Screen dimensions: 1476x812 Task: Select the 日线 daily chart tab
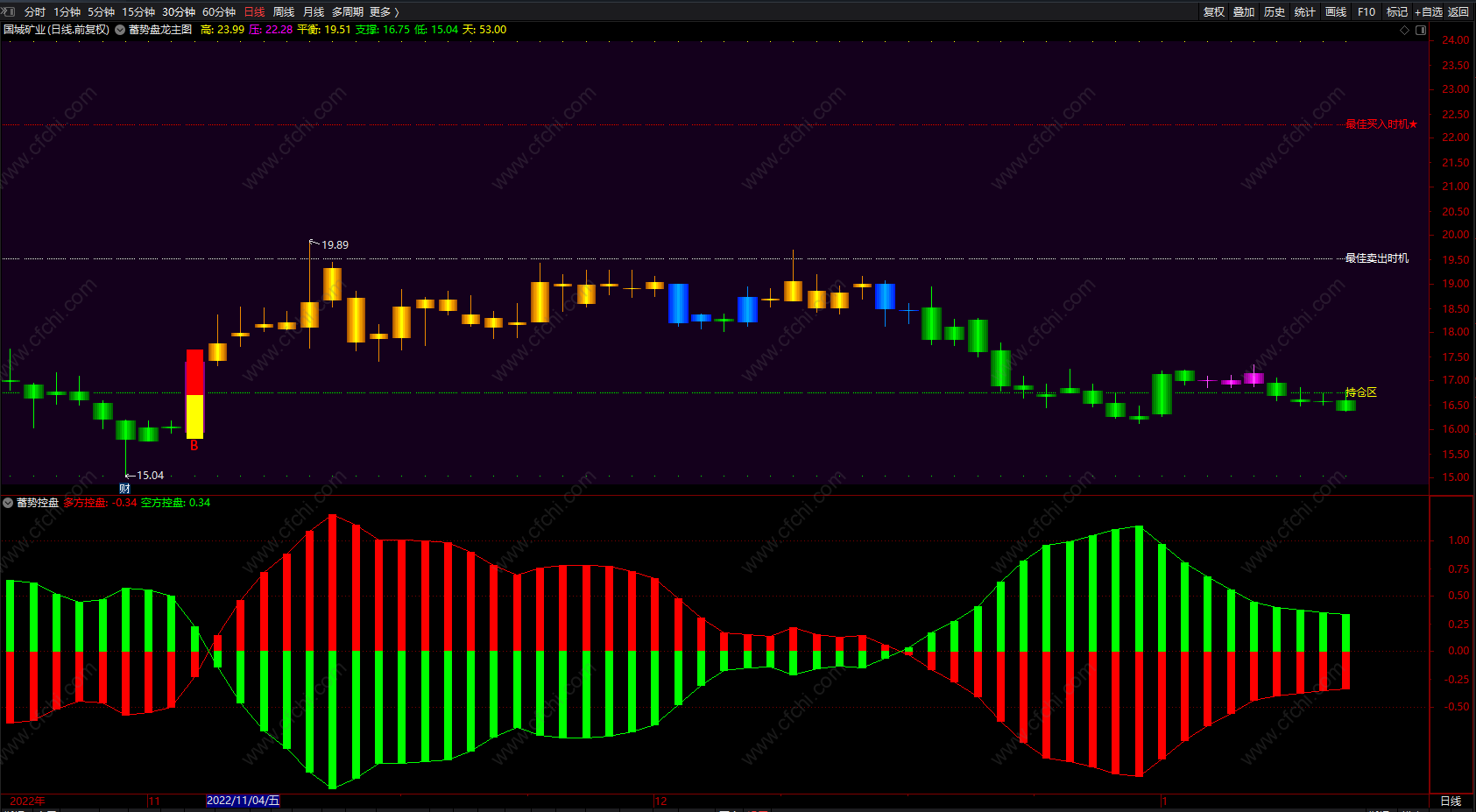coord(254,12)
